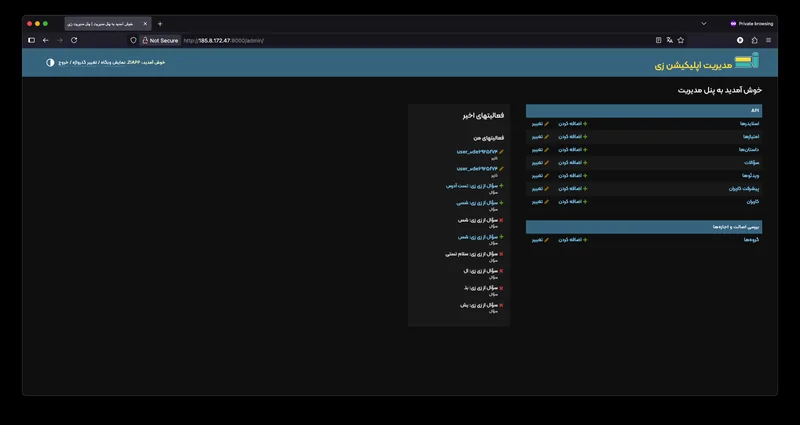
Task: Click the مدیریت اپلیکیشن زی site title
Action: (695, 65)
